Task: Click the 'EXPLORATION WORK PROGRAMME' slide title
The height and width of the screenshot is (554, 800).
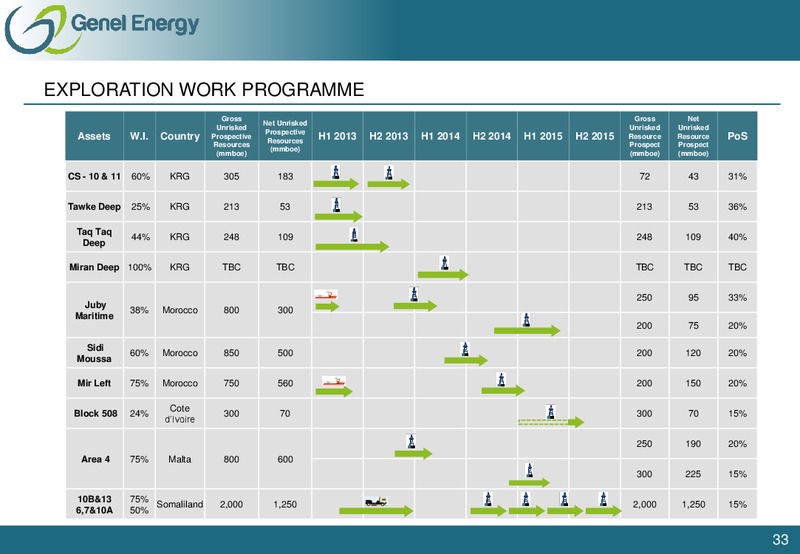Action: click(x=204, y=90)
